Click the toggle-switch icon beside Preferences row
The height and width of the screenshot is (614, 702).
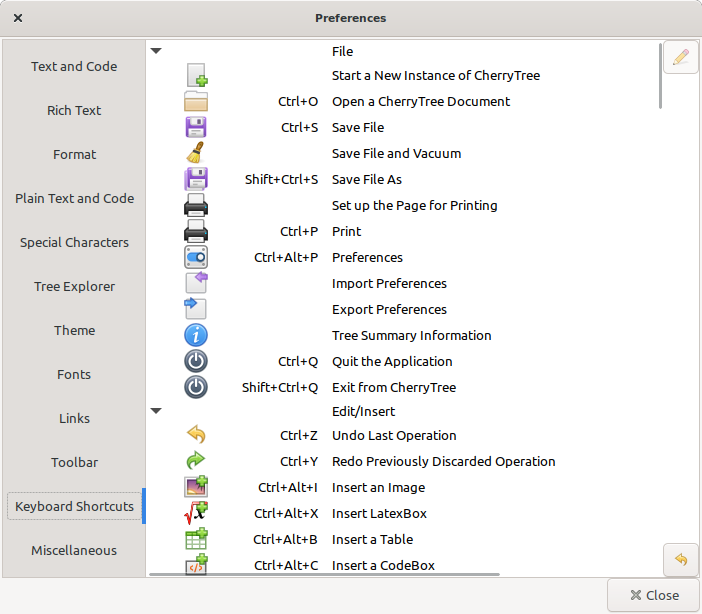click(196, 257)
